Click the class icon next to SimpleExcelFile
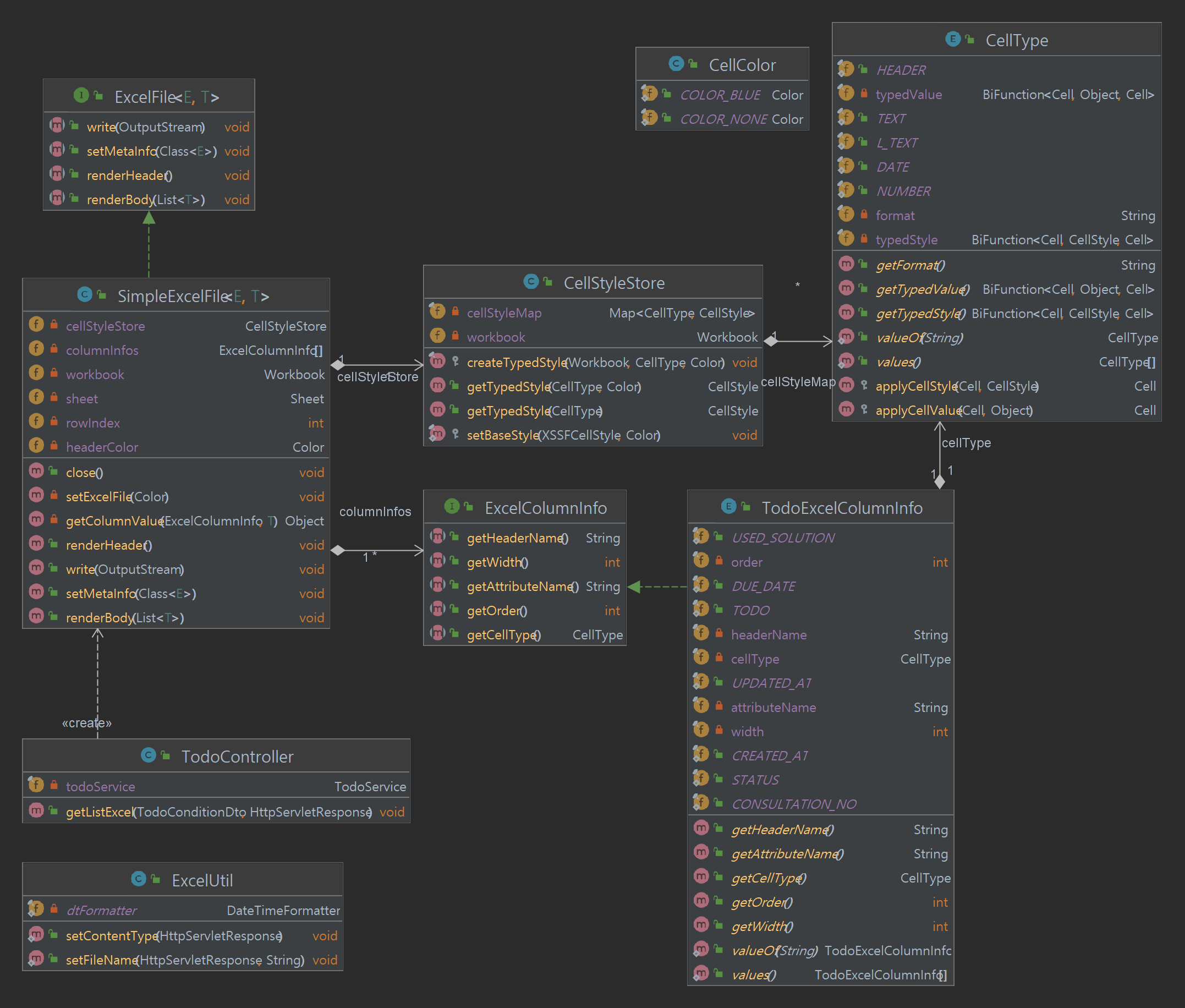Screen dimensions: 1185x1008 coord(85,294)
